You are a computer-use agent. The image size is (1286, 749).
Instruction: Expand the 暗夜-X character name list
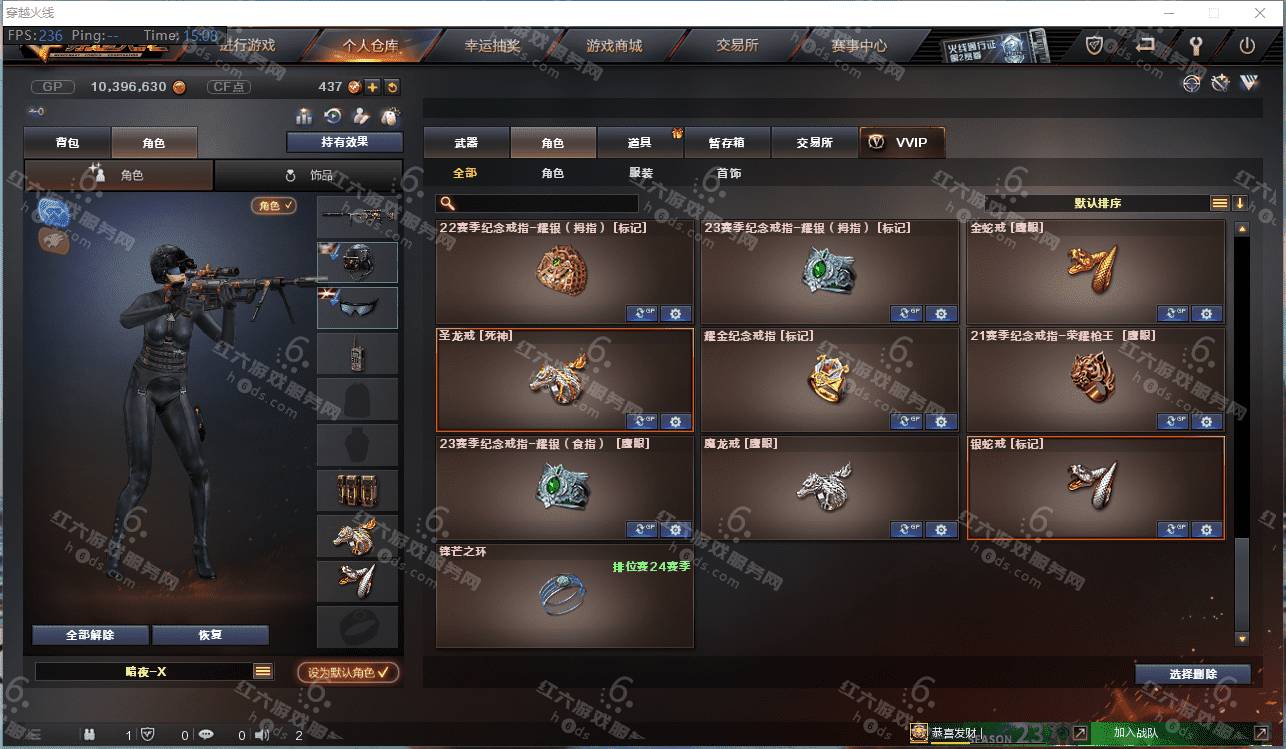tap(263, 672)
